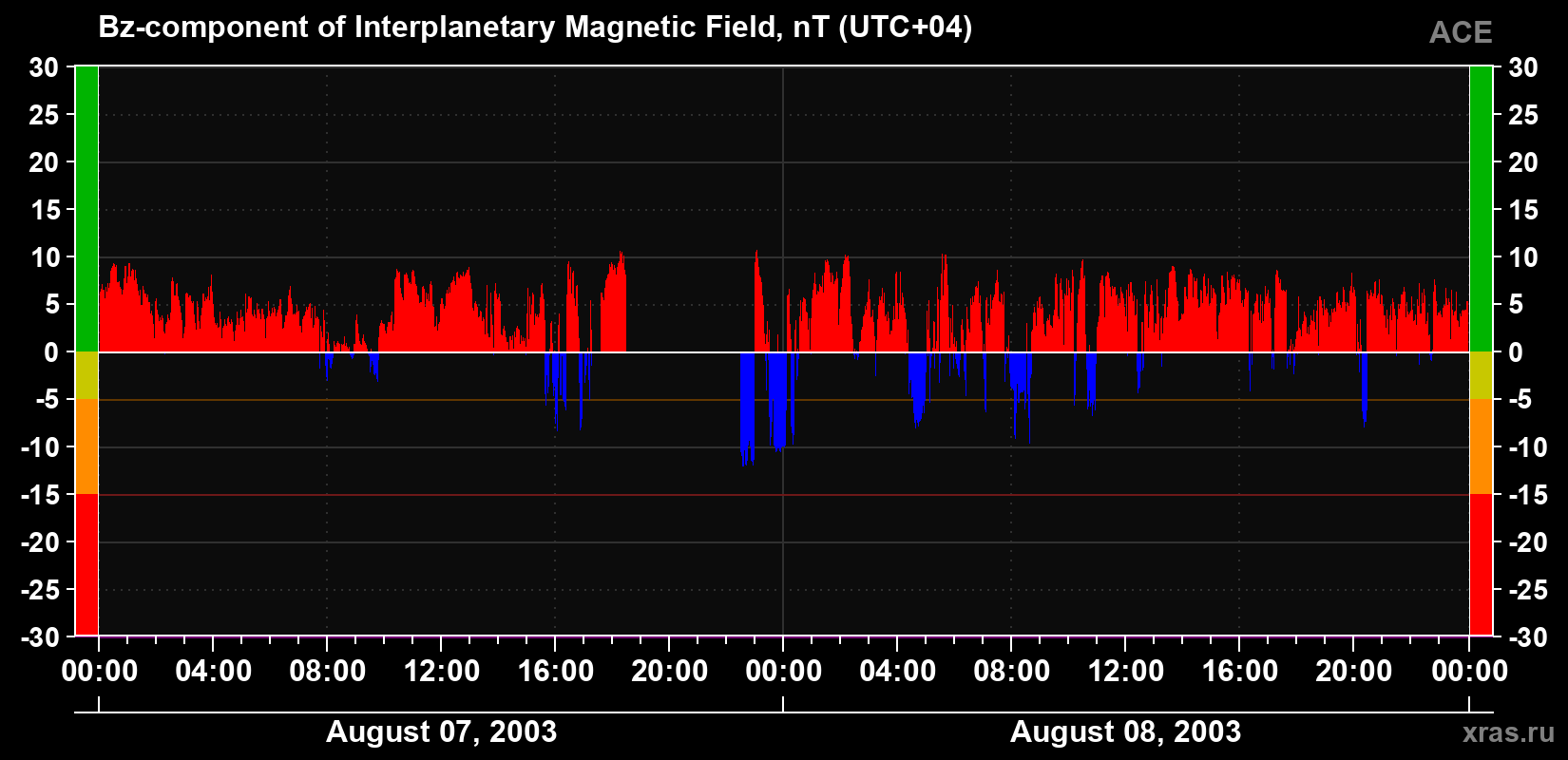Click the 04:00 label under August 07
The height and width of the screenshot is (760, 1568).
point(214,672)
